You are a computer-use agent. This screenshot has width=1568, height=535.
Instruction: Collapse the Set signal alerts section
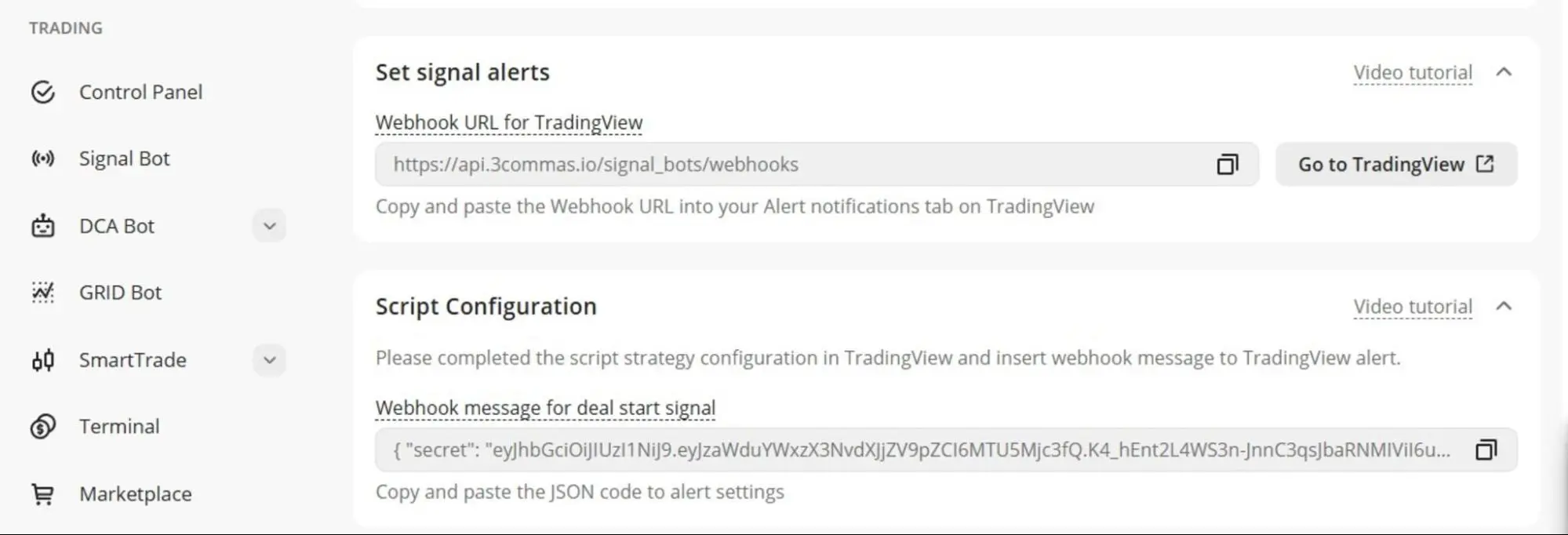(x=1504, y=71)
